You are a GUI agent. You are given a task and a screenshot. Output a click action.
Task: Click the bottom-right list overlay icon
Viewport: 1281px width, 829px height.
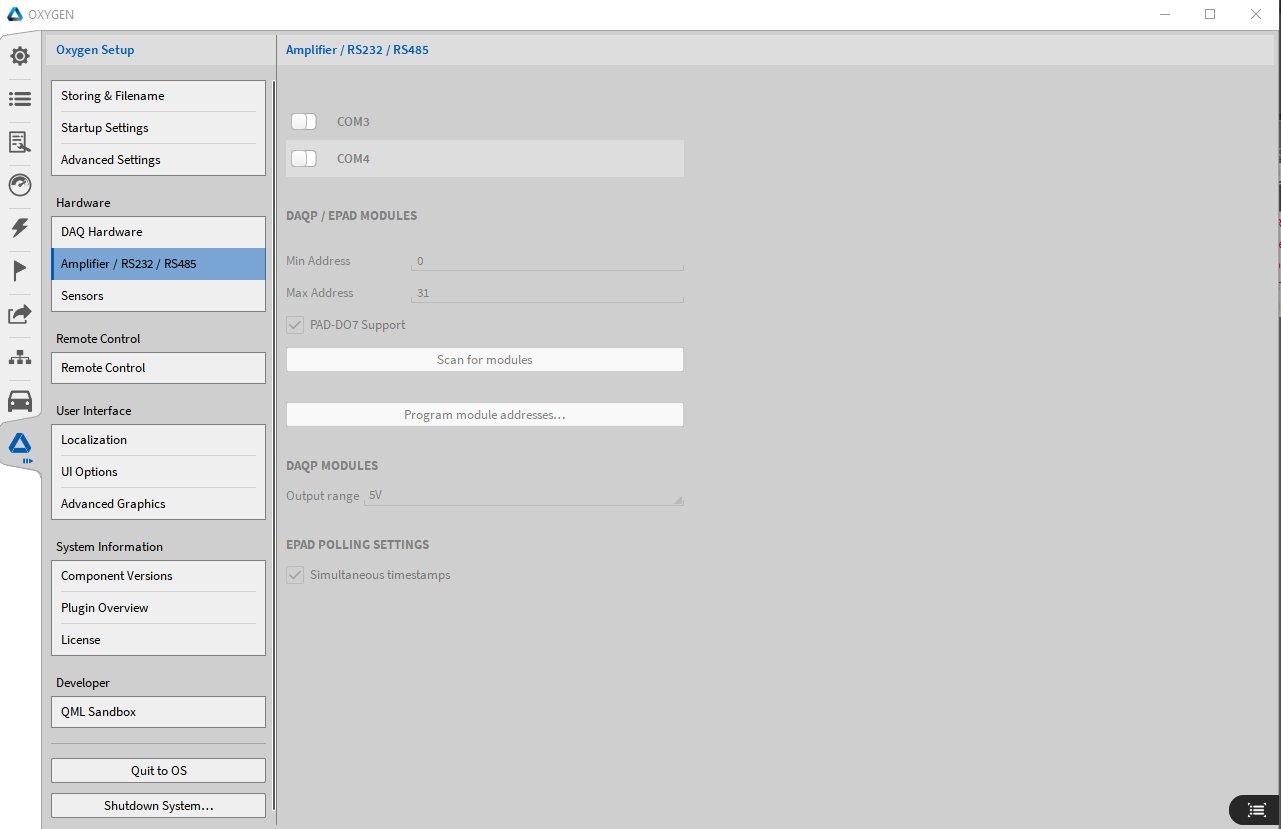pyautogui.click(x=1256, y=809)
